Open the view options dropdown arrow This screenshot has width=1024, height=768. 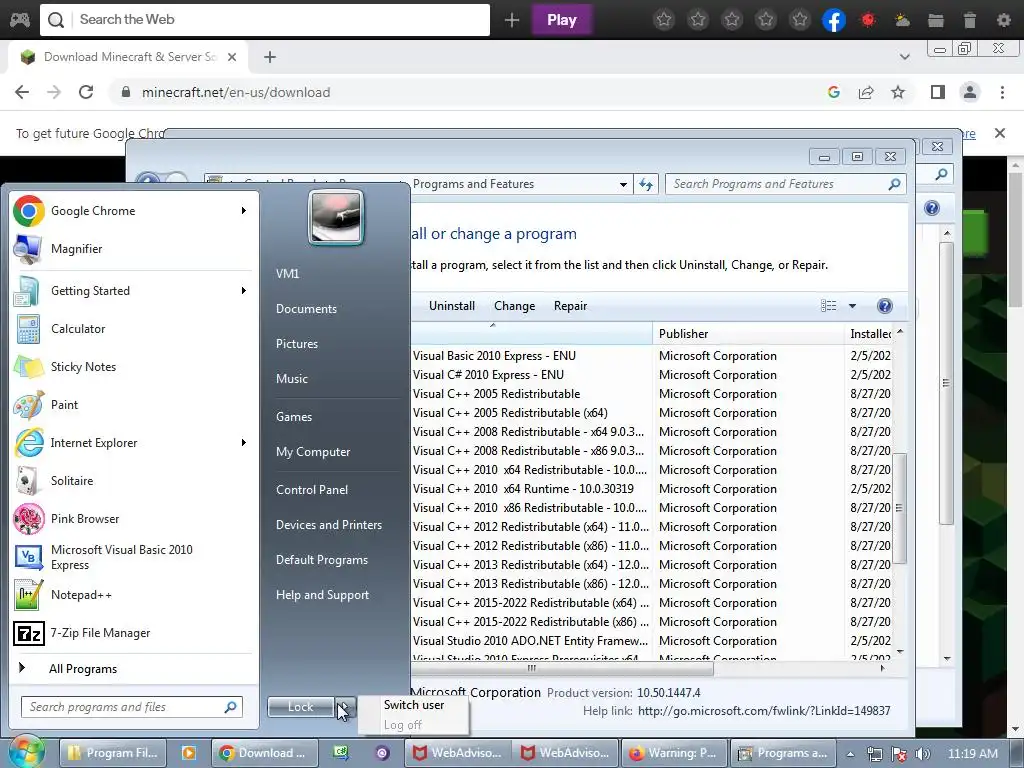tap(852, 306)
